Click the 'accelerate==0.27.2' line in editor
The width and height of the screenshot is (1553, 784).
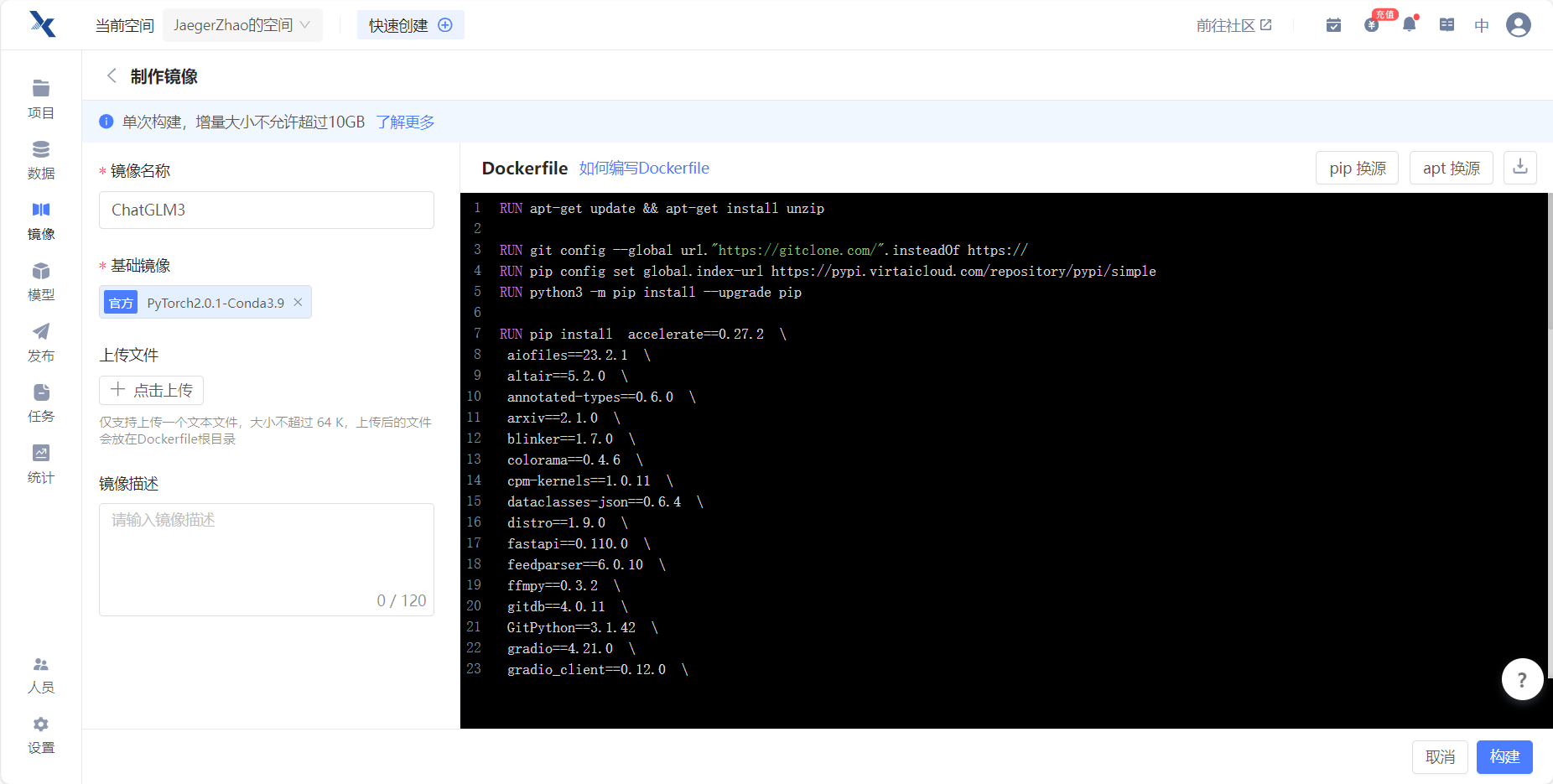(x=642, y=334)
